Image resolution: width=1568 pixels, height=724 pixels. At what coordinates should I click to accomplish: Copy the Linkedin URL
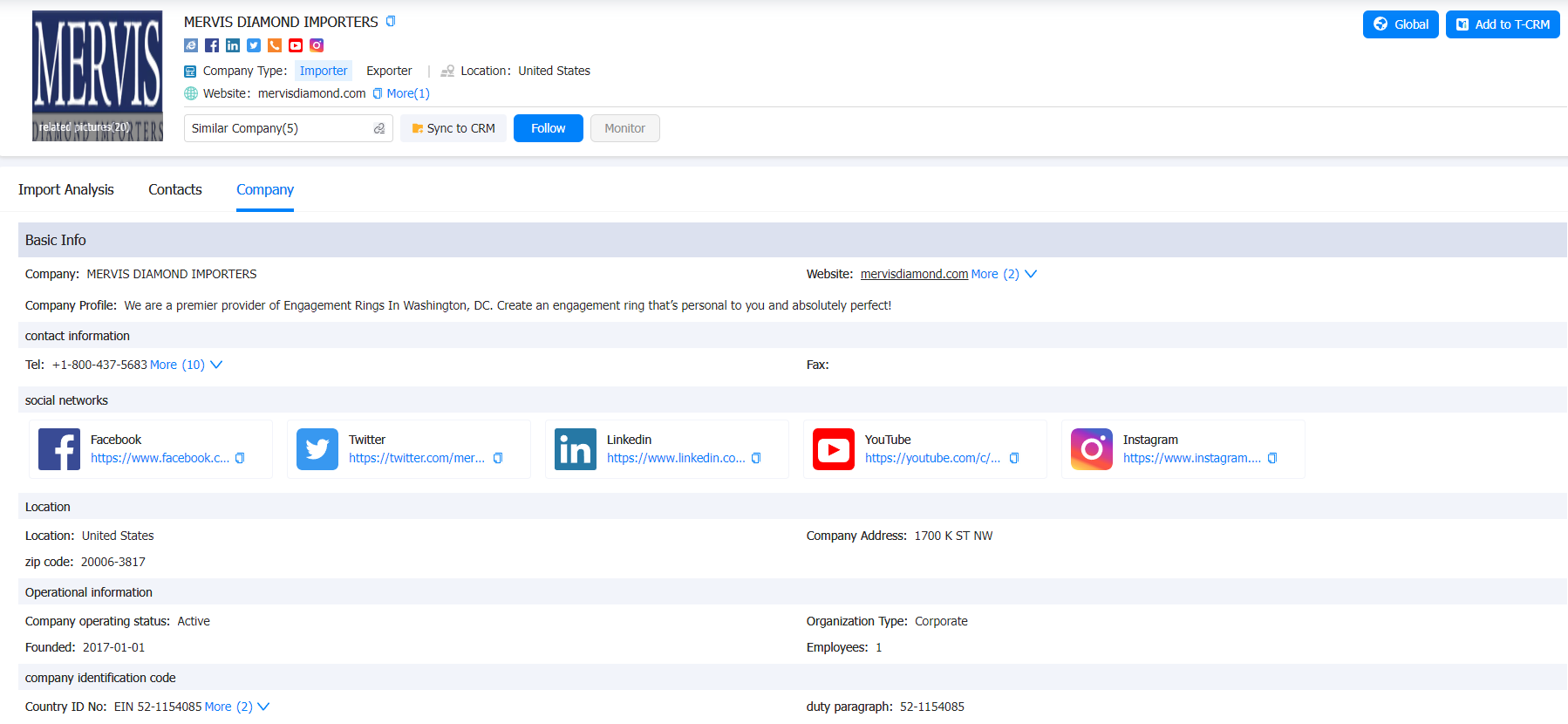click(x=756, y=458)
